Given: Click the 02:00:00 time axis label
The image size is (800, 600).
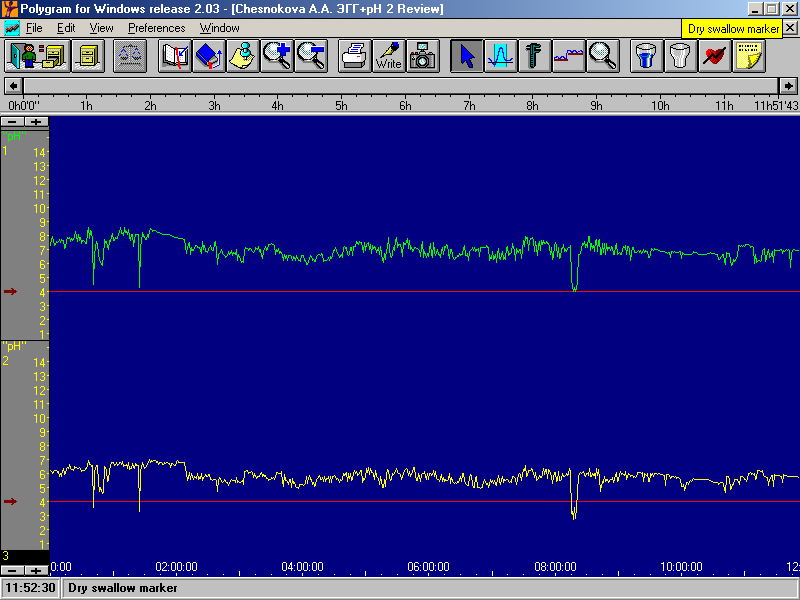Looking at the screenshot, I should (177, 567).
